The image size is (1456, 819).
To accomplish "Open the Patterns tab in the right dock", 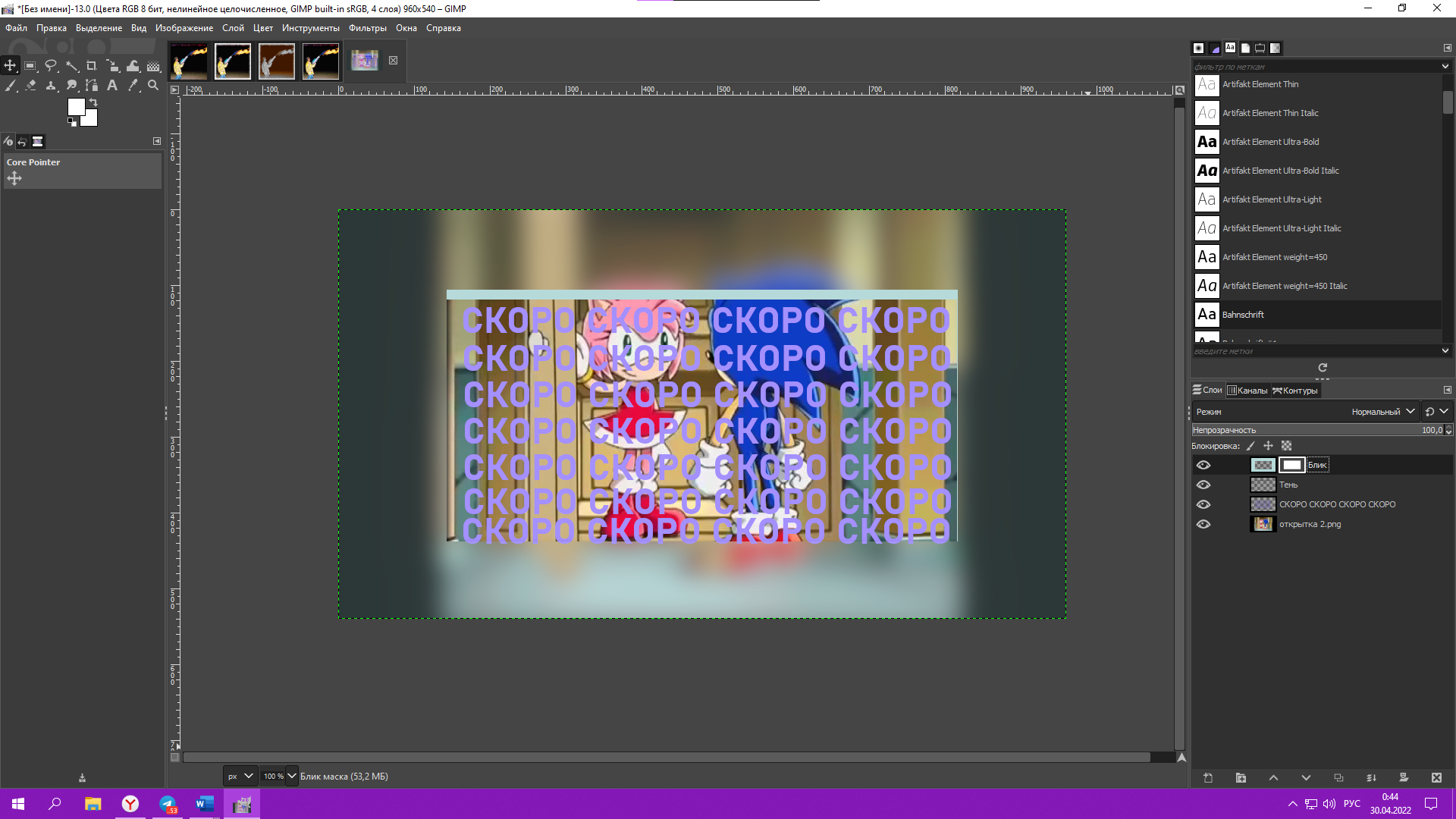I will click(x=1215, y=48).
